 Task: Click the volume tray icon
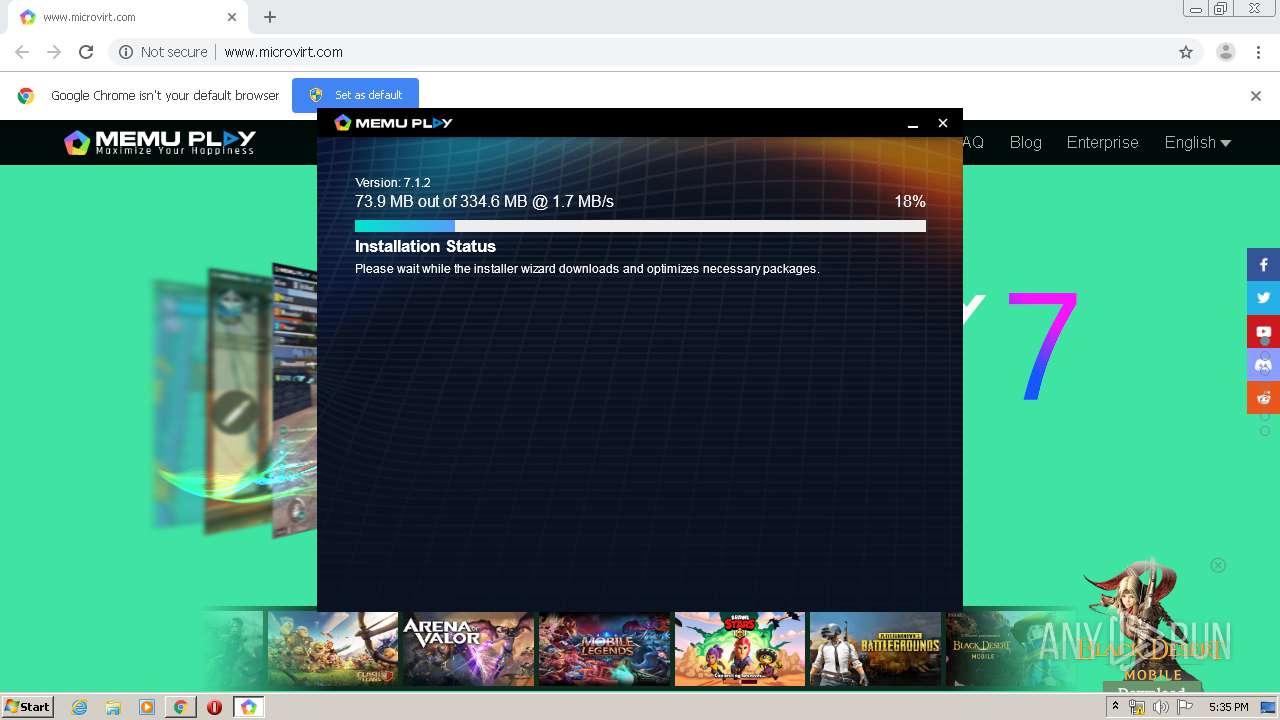coord(1161,707)
